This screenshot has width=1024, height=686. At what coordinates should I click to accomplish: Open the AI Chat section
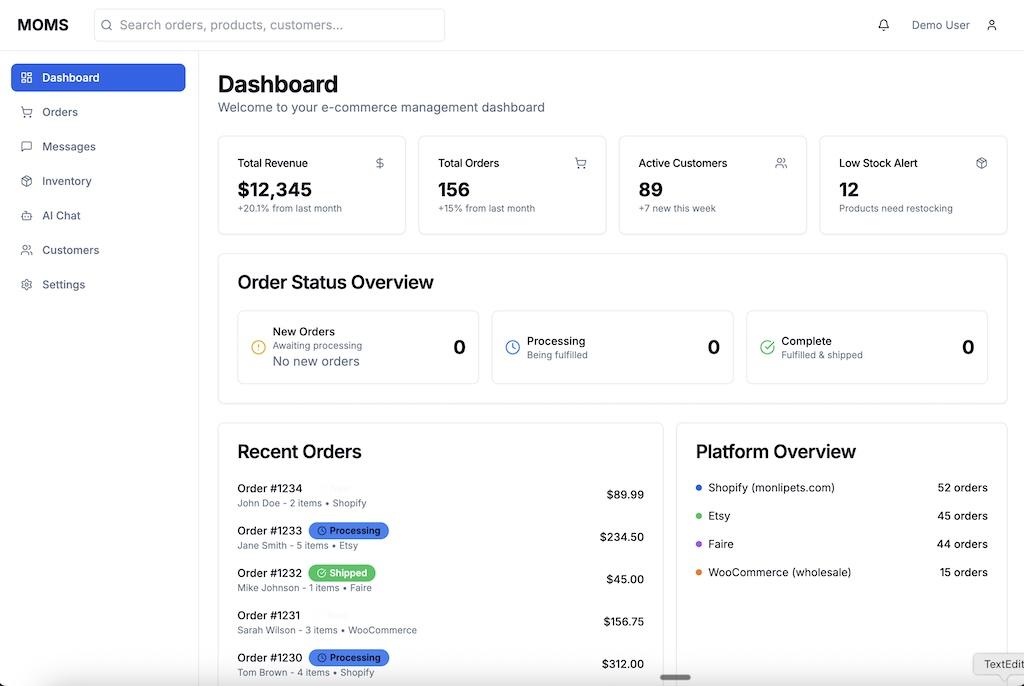(x=98, y=216)
